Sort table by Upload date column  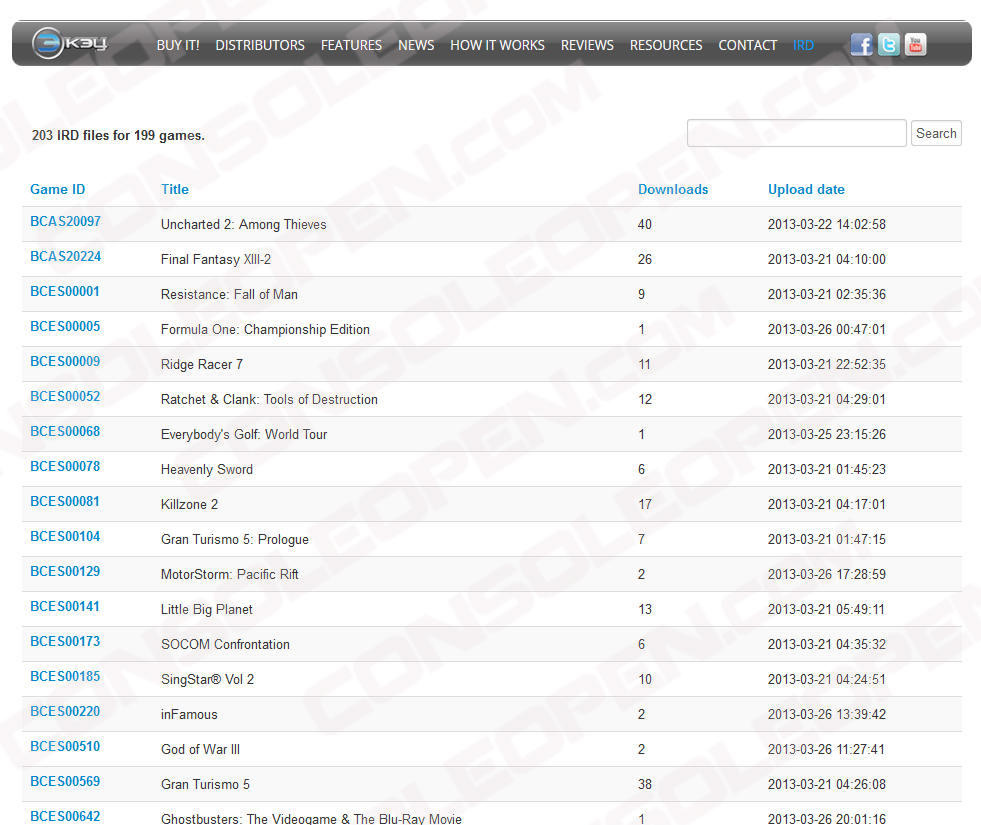pos(806,190)
